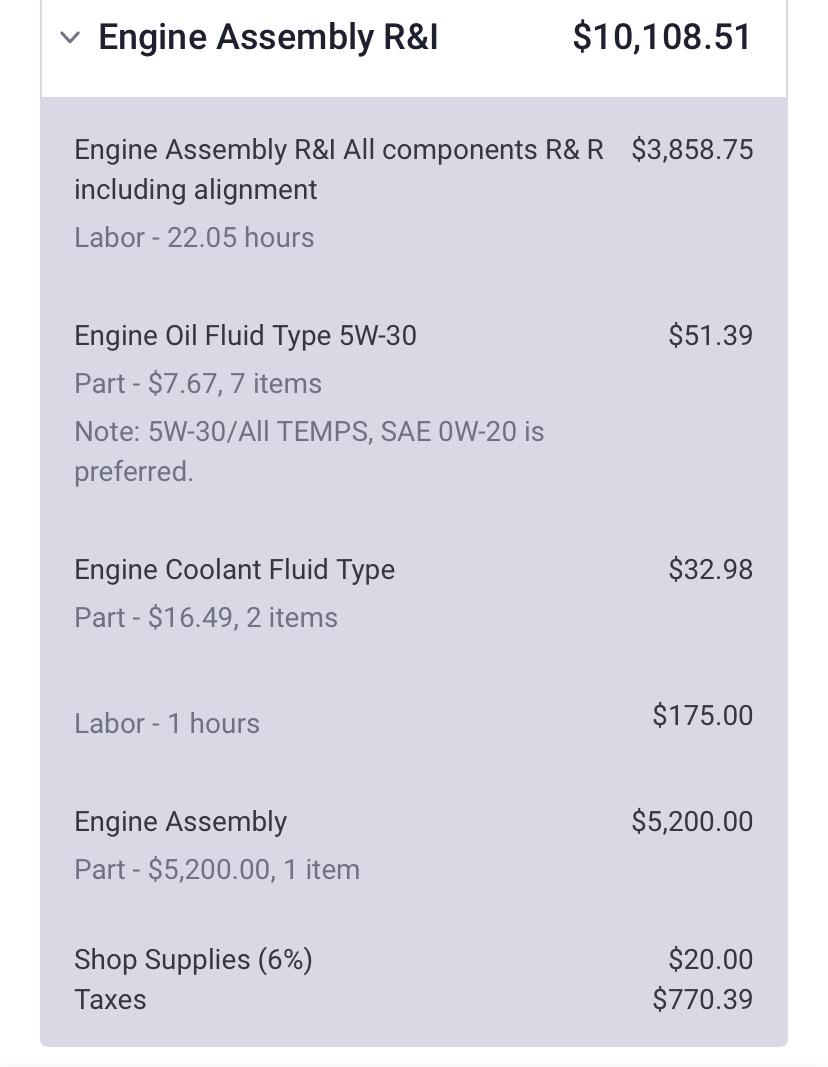Select the Engine Oil Fluid Type 5W-30 line

point(244,336)
